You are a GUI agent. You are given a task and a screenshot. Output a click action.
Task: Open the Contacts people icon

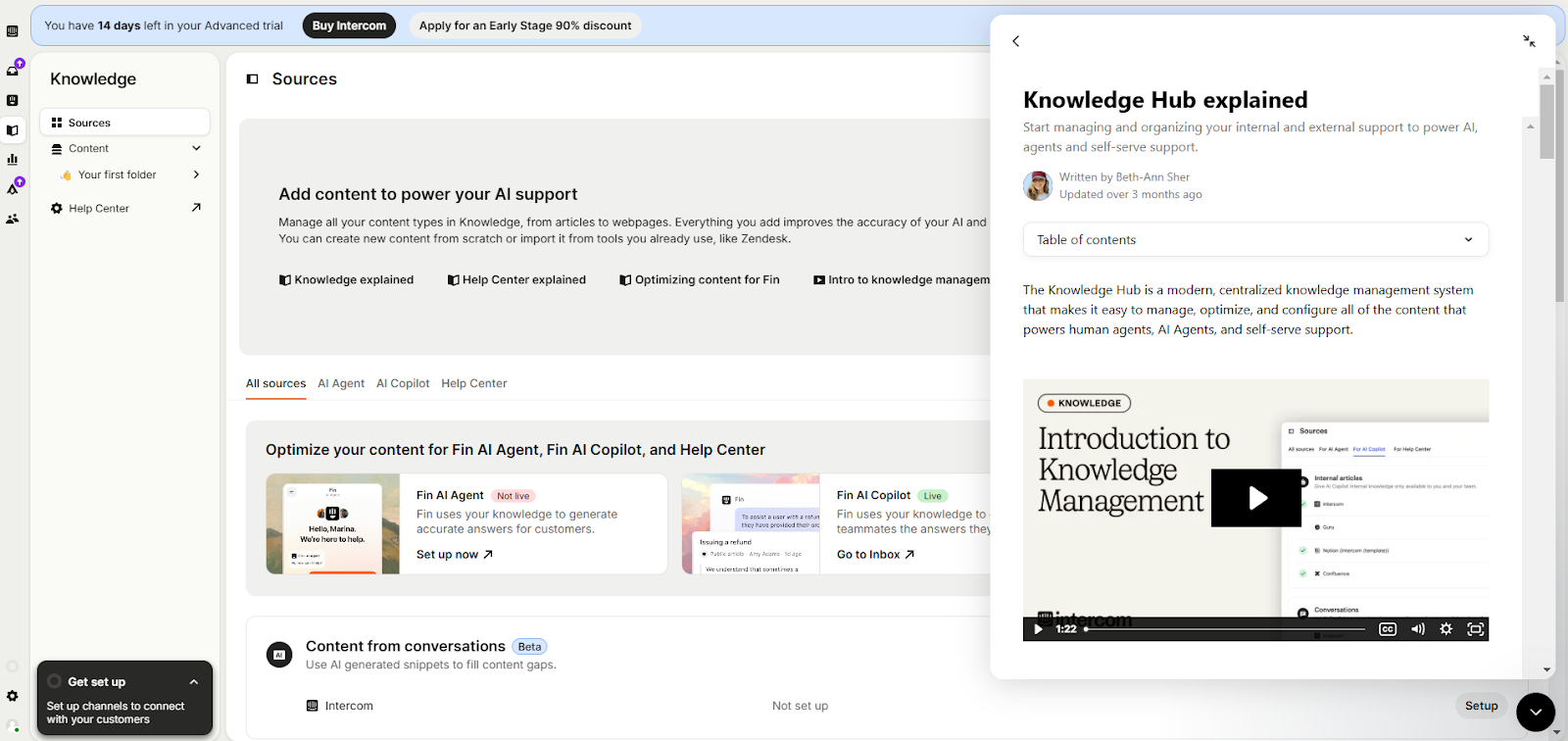coord(12,219)
